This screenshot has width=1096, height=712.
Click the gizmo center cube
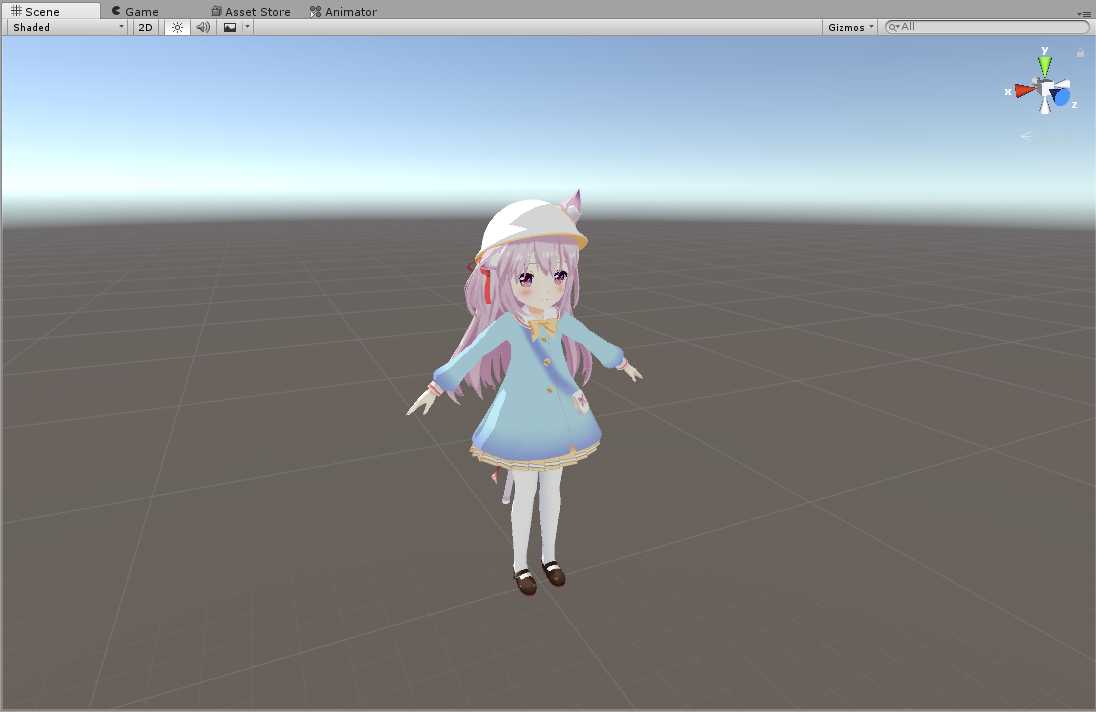[x=1046, y=90]
